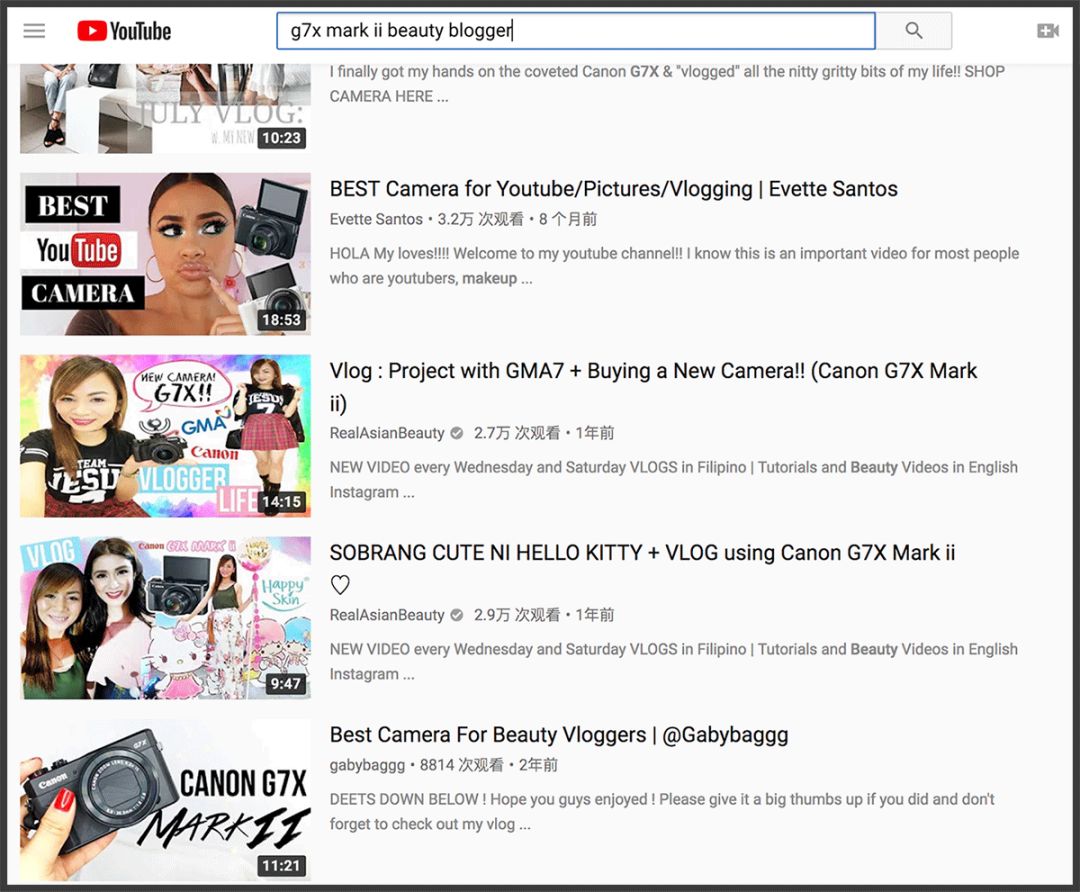This screenshot has width=1080, height=892.
Task: Open the JULY VLOG video thumbnail
Action: (165, 108)
